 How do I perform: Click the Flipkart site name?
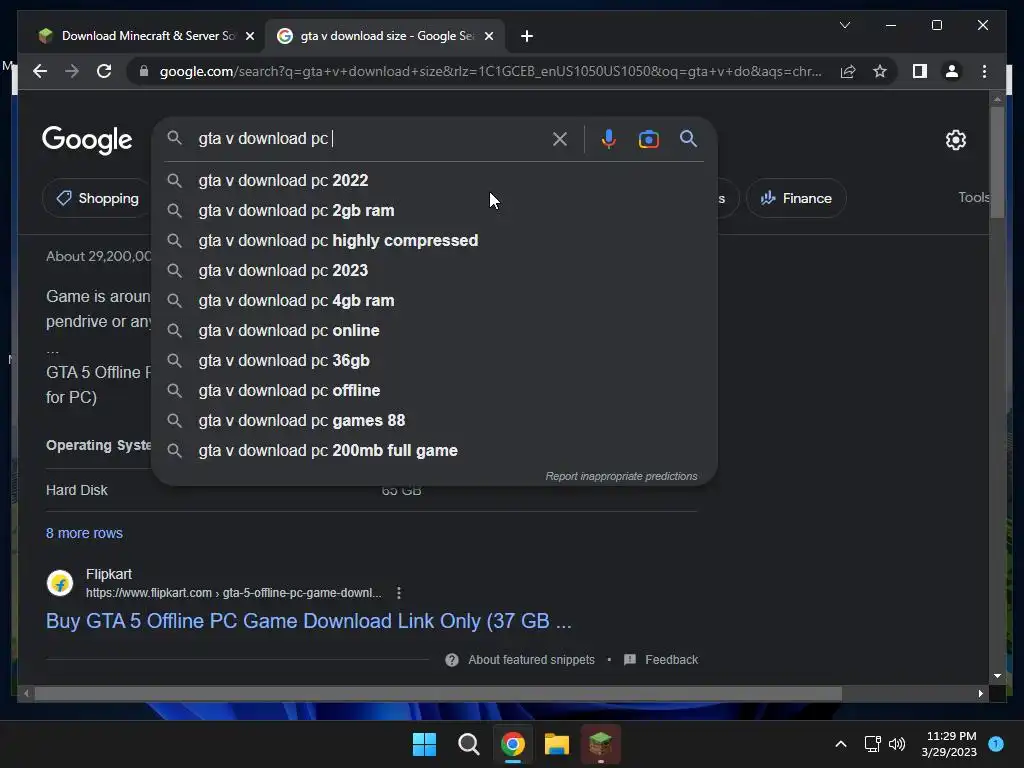pos(108,574)
